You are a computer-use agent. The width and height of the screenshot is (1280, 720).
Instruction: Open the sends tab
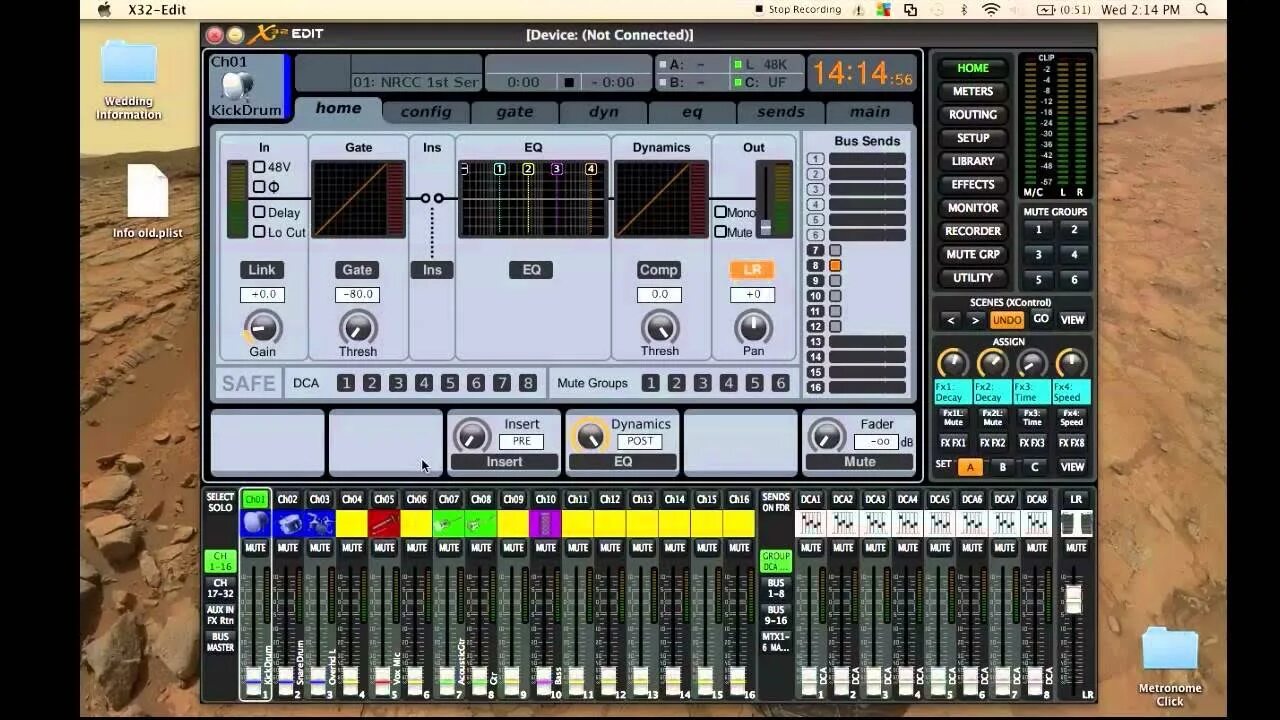(x=780, y=111)
